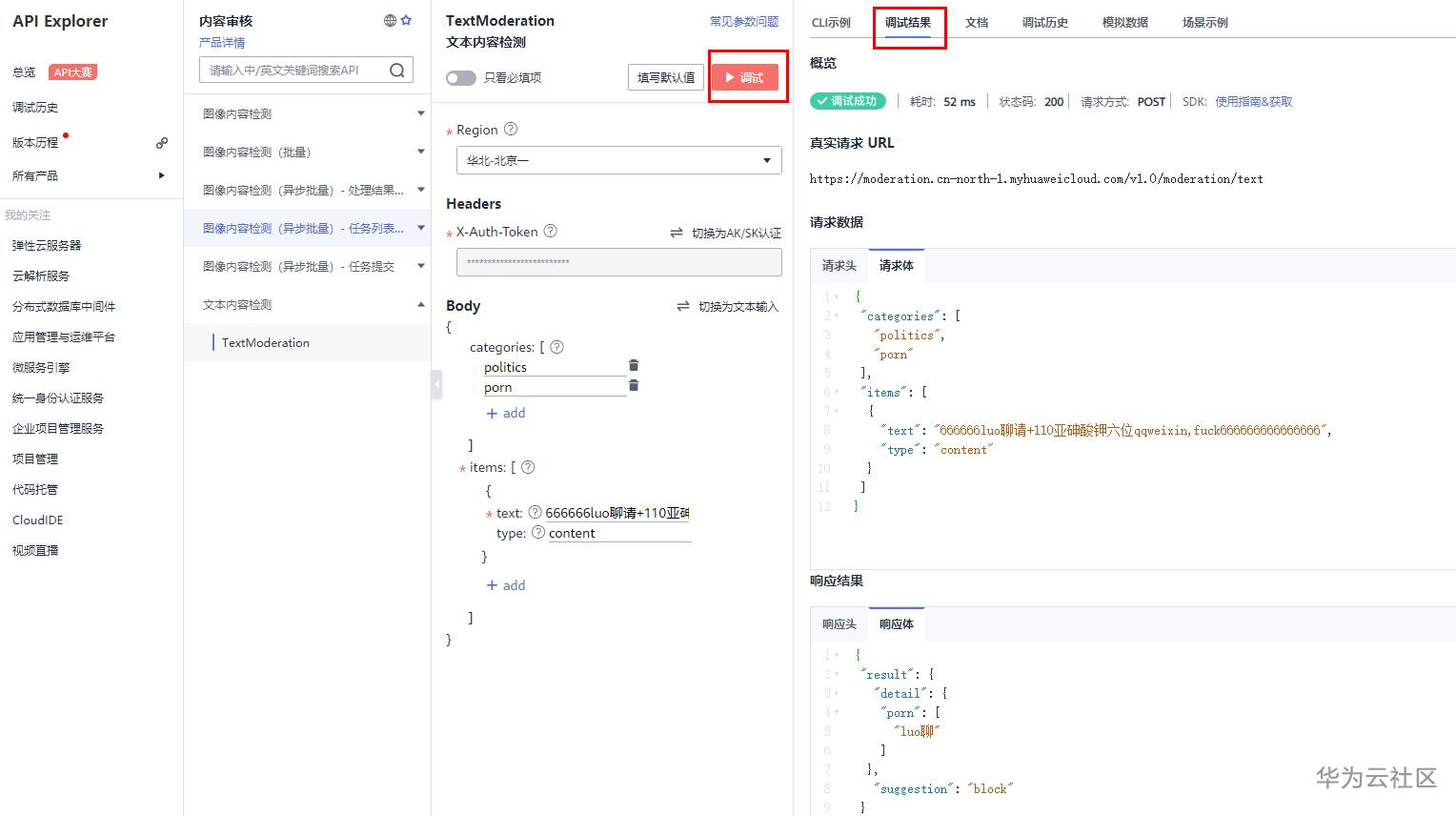Open 云解析服务 in the sidebar
The width and height of the screenshot is (1456, 816).
pos(41,275)
